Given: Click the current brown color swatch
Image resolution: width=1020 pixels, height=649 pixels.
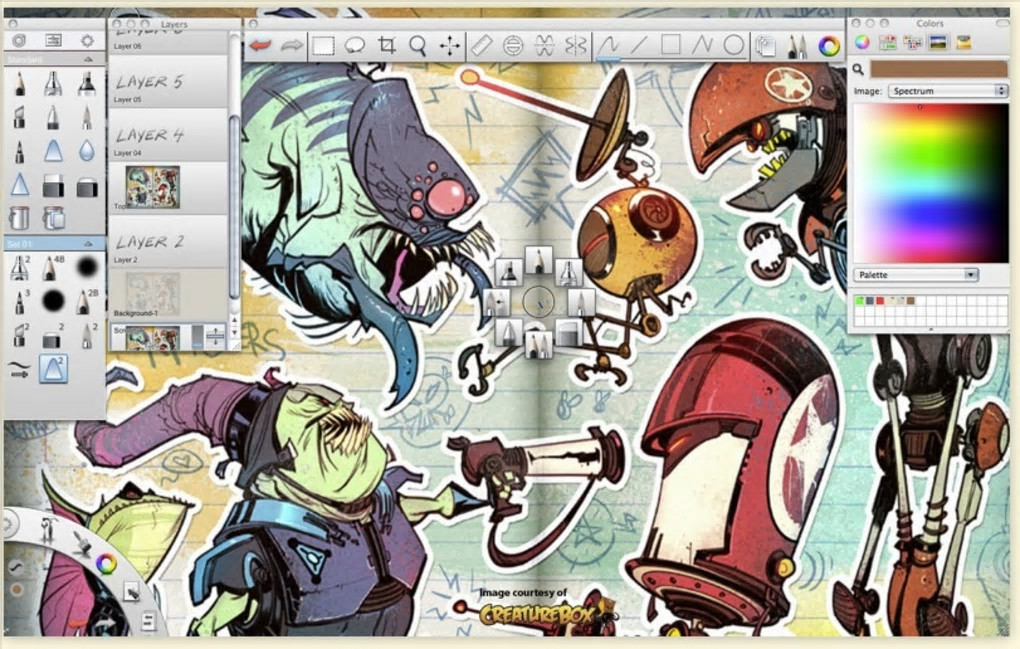Looking at the screenshot, I should point(939,69).
